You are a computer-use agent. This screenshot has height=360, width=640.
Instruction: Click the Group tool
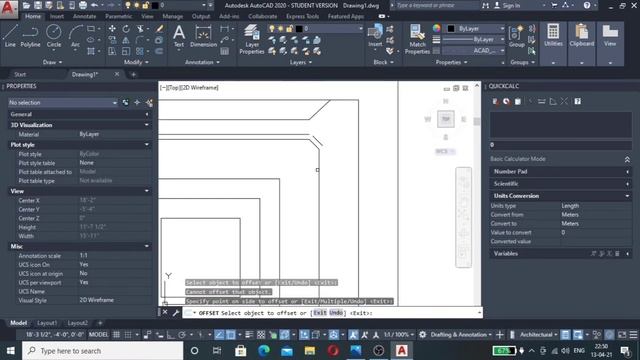(x=517, y=36)
